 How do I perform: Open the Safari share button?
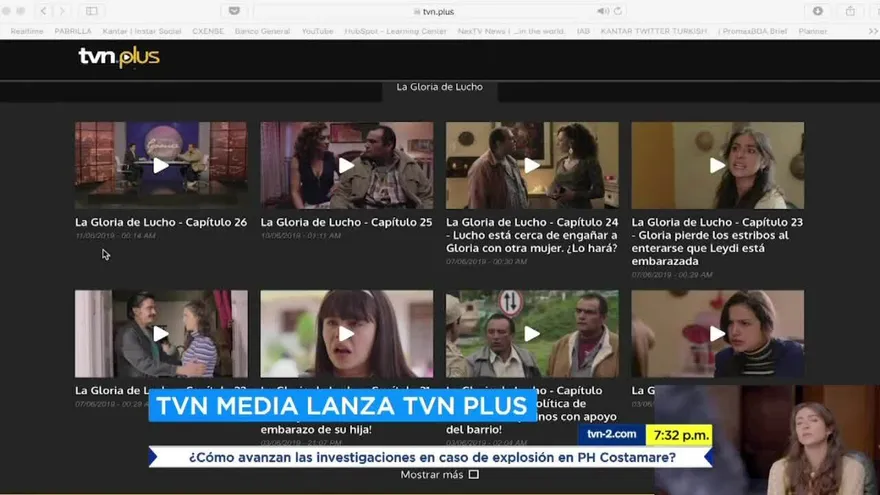tap(850, 11)
